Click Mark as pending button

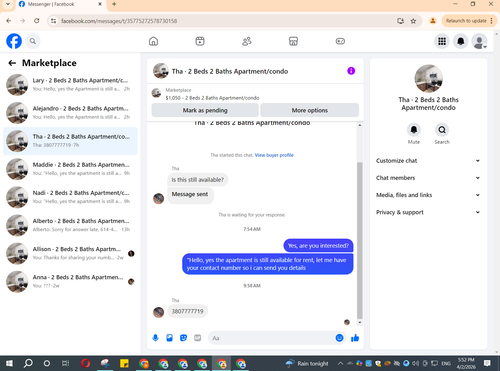[205, 110]
